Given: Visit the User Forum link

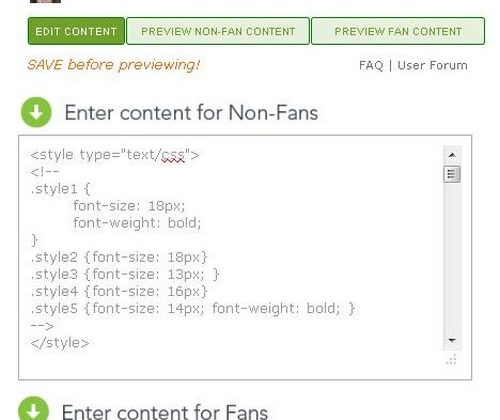Looking at the screenshot, I should click(x=432, y=65).
